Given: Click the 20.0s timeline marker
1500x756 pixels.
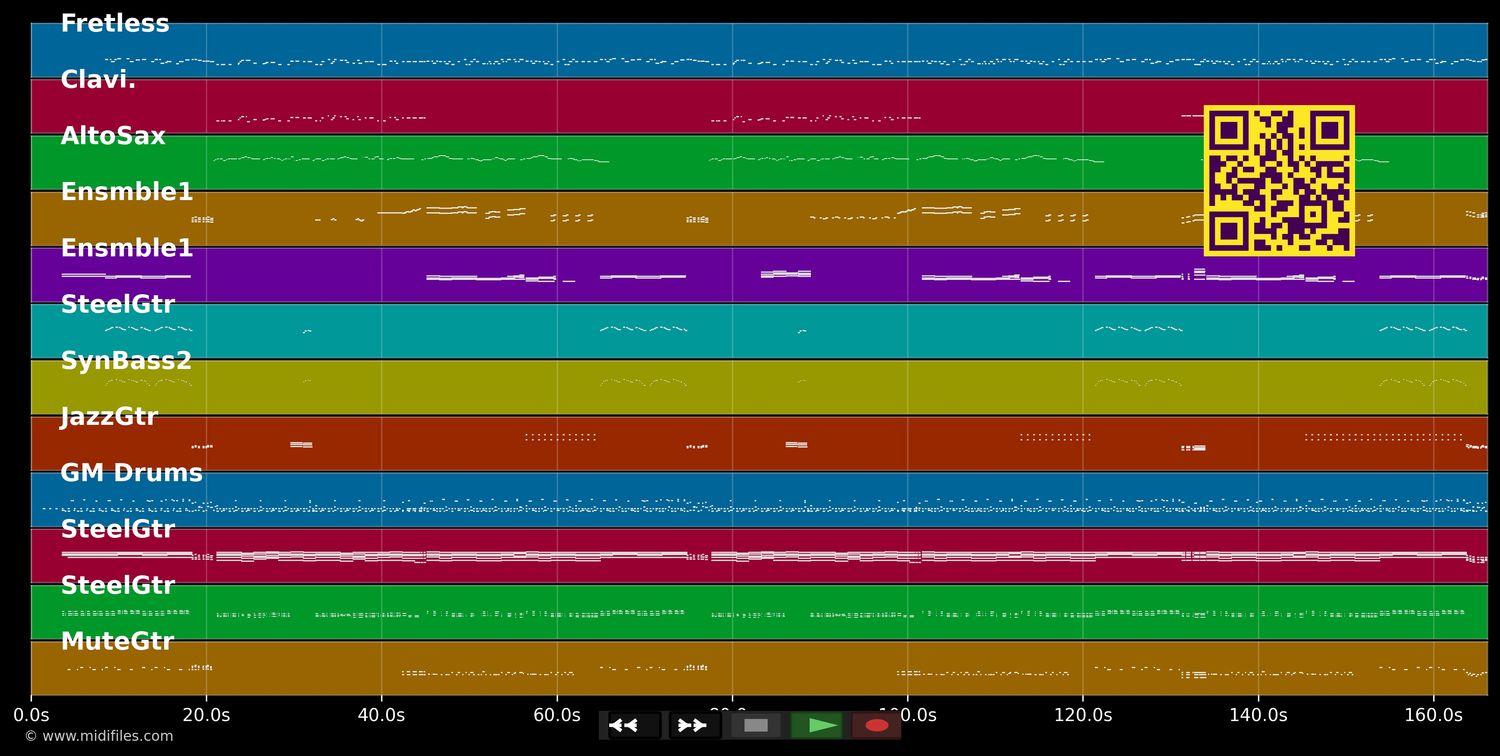Looking at the screenshot, I should (x=206, y=715).
